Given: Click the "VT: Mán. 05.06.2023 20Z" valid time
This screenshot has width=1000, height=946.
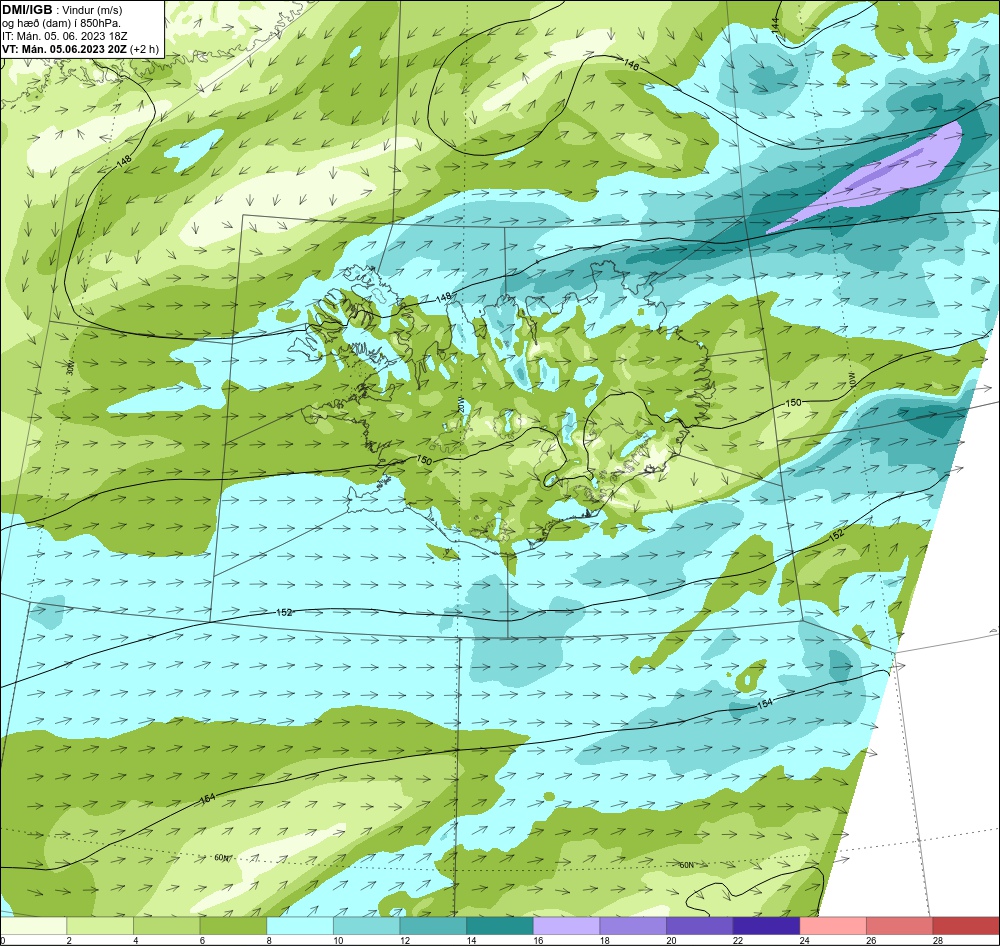Looking at the screenshot, I should [64, 49].
